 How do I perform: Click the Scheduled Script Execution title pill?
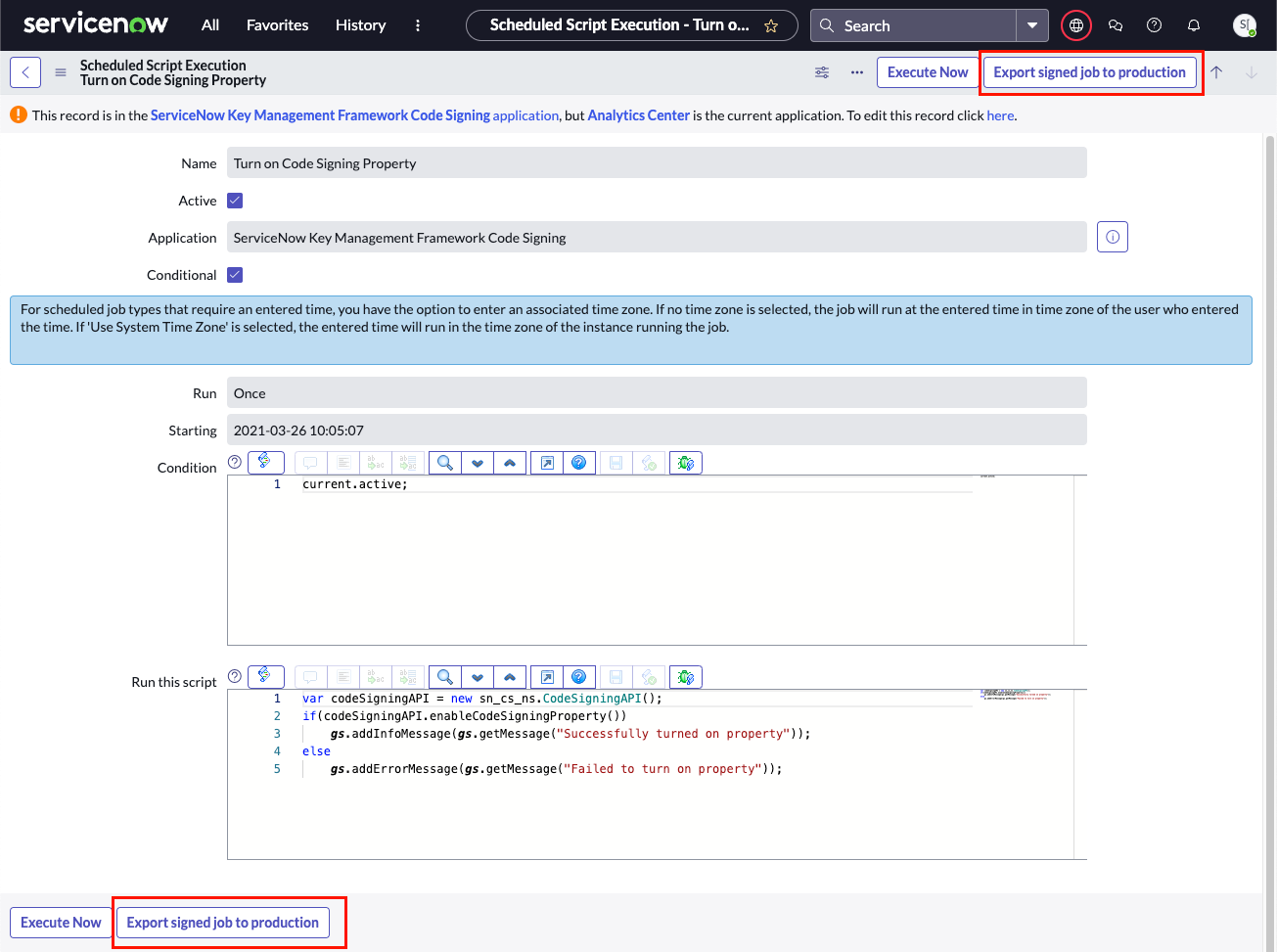[632, 25]
